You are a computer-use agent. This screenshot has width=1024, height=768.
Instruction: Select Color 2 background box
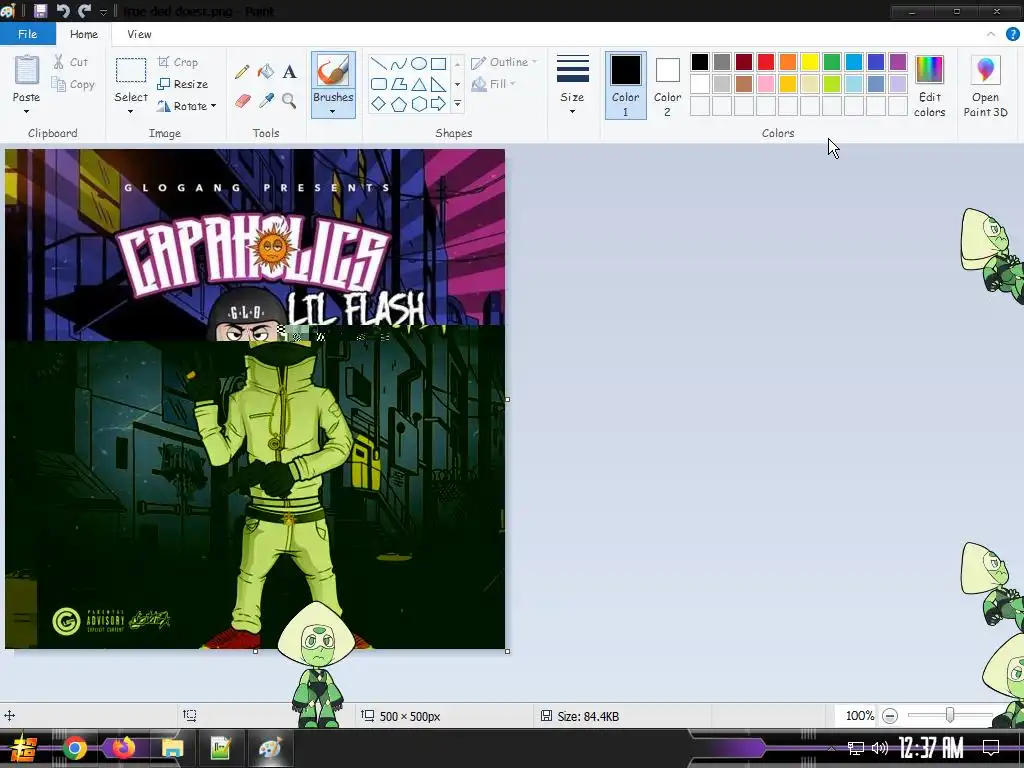667,86
